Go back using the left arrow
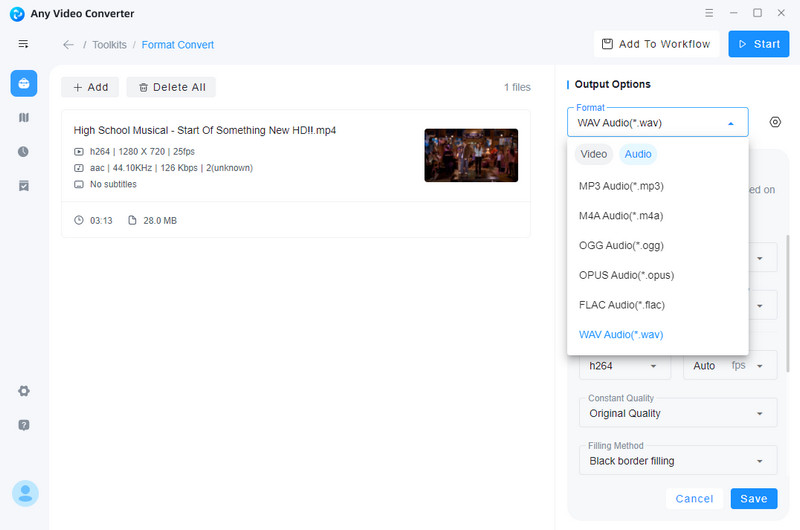Screen dimensions: 800x530 (68, 45)
